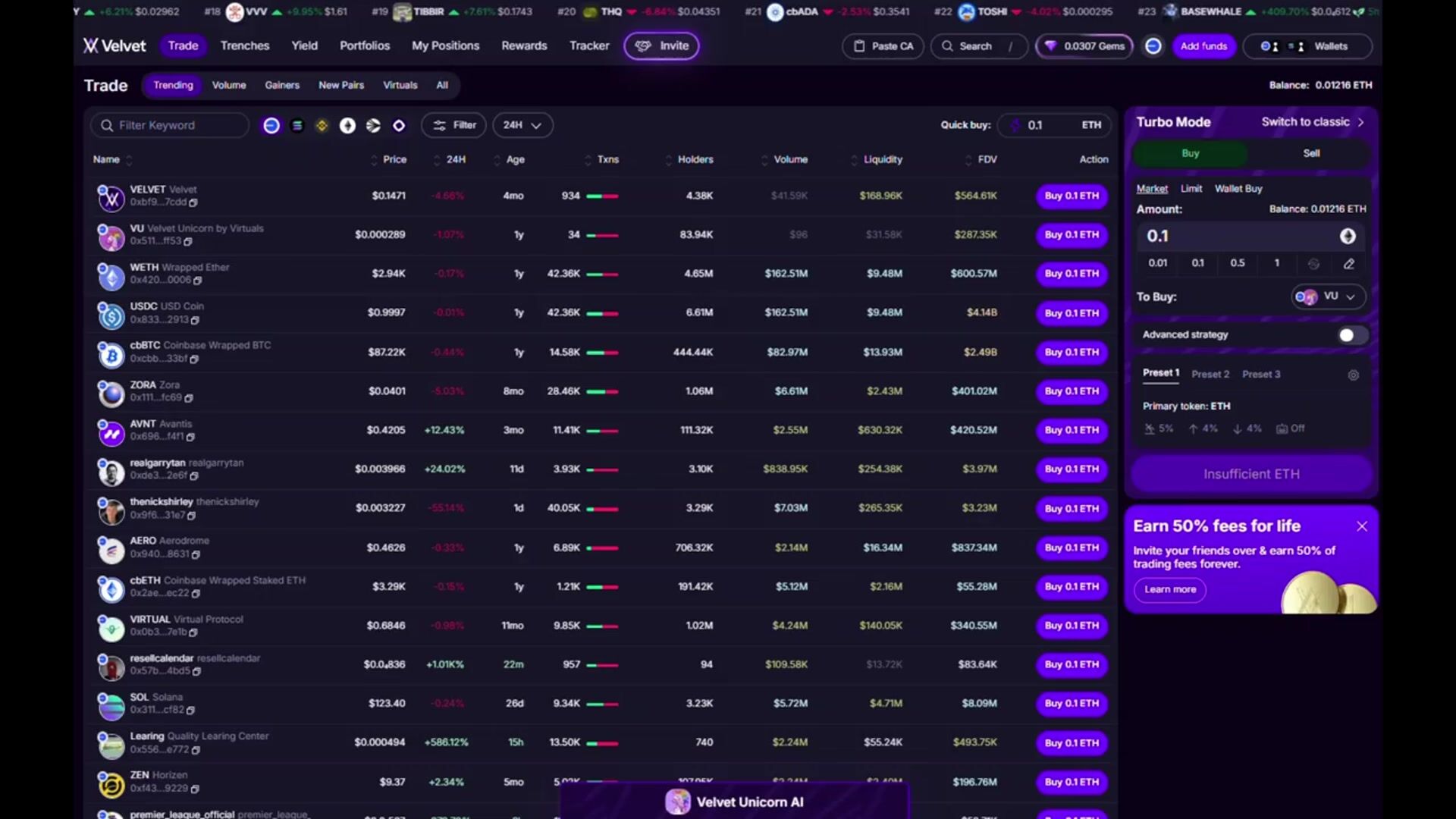The height and width of the screenshot is (819, 1456).
Task: Click the Base network icon beside Gems
Action: 1153,46
